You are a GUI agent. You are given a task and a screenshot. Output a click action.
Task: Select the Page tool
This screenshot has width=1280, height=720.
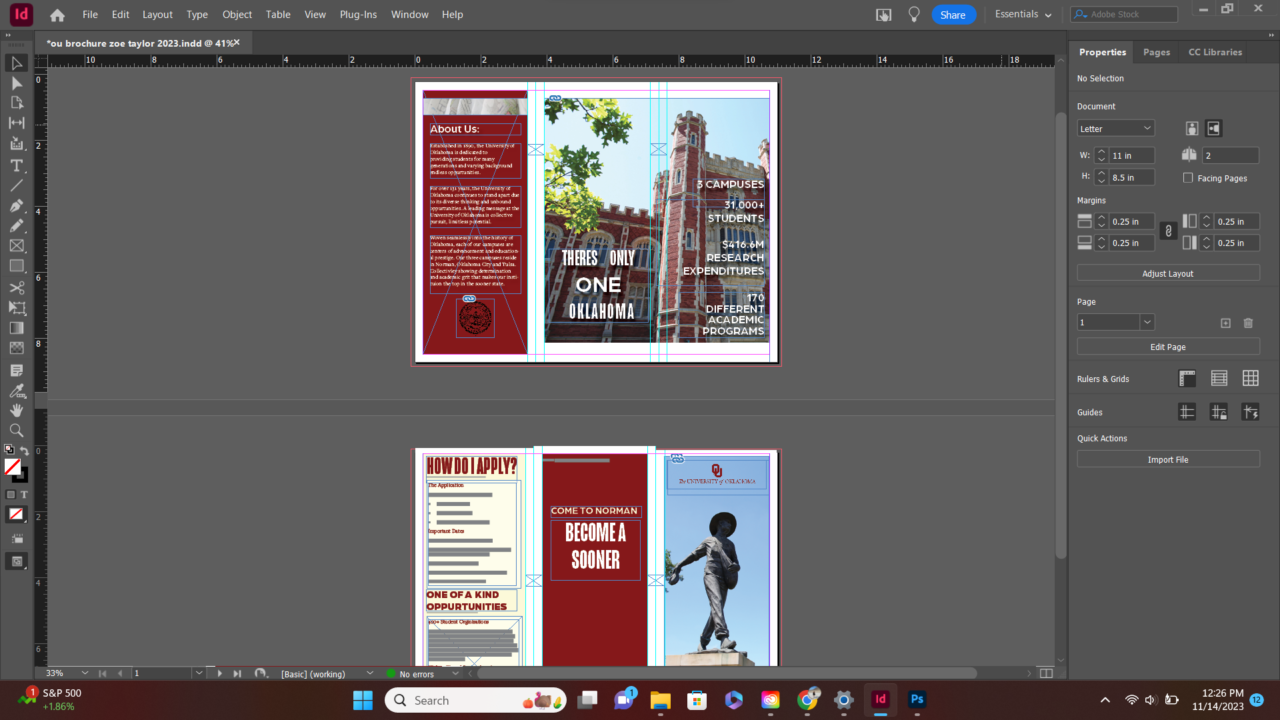point(17,103)
